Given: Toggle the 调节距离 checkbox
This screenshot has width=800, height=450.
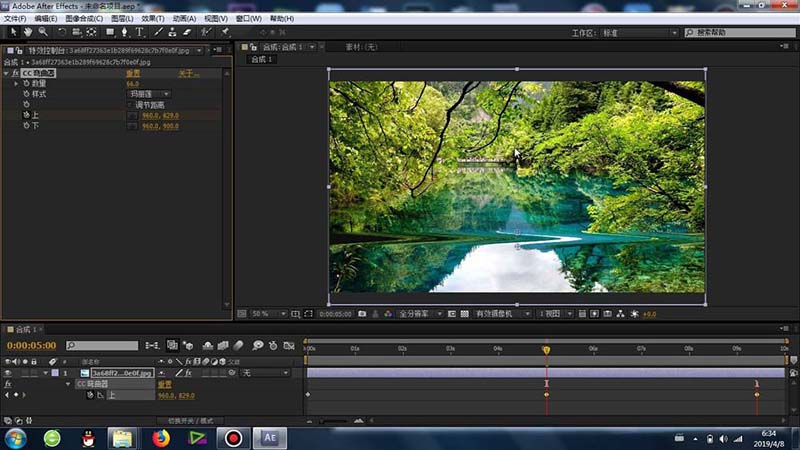Looking at the screenshot, I should click(131, 105).
